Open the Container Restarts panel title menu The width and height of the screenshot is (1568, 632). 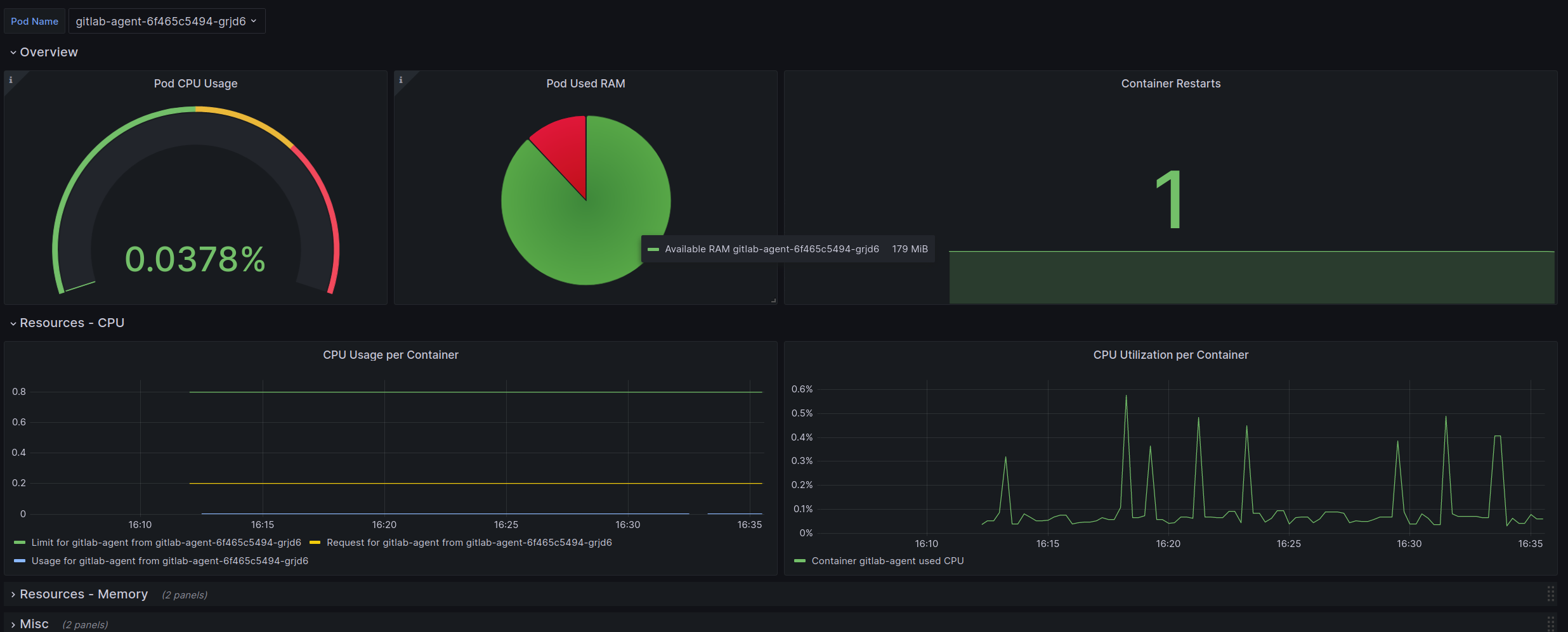tap(1170, 84)
